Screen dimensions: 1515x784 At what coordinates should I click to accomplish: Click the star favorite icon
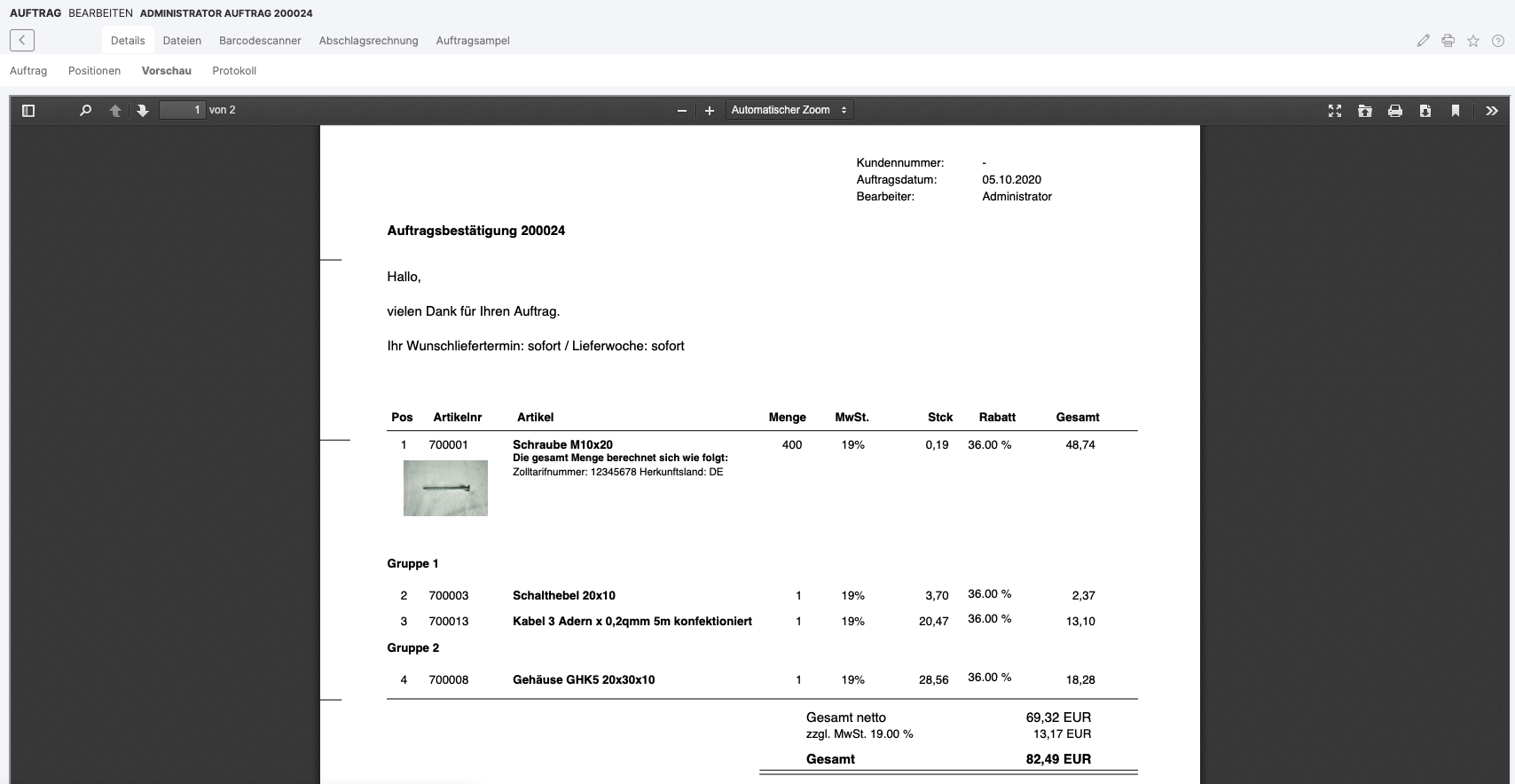click(x=1472, y=41)
